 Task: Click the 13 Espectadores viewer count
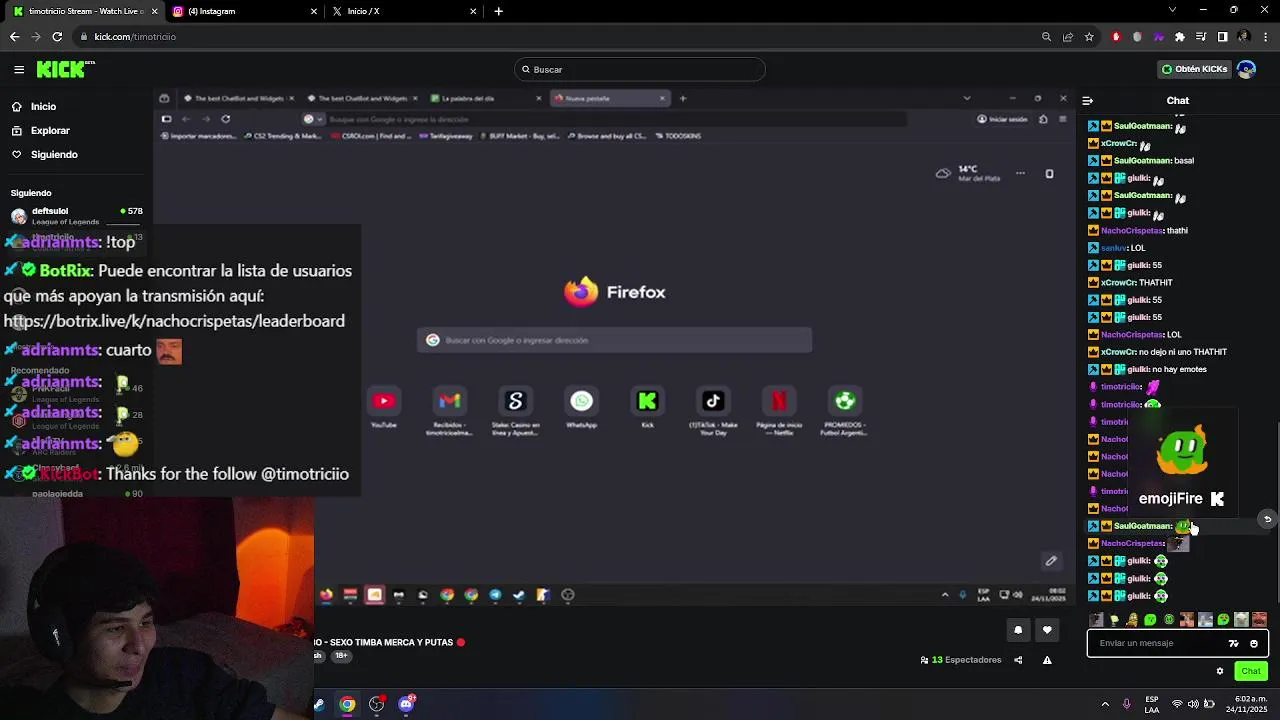click(961, 660)
